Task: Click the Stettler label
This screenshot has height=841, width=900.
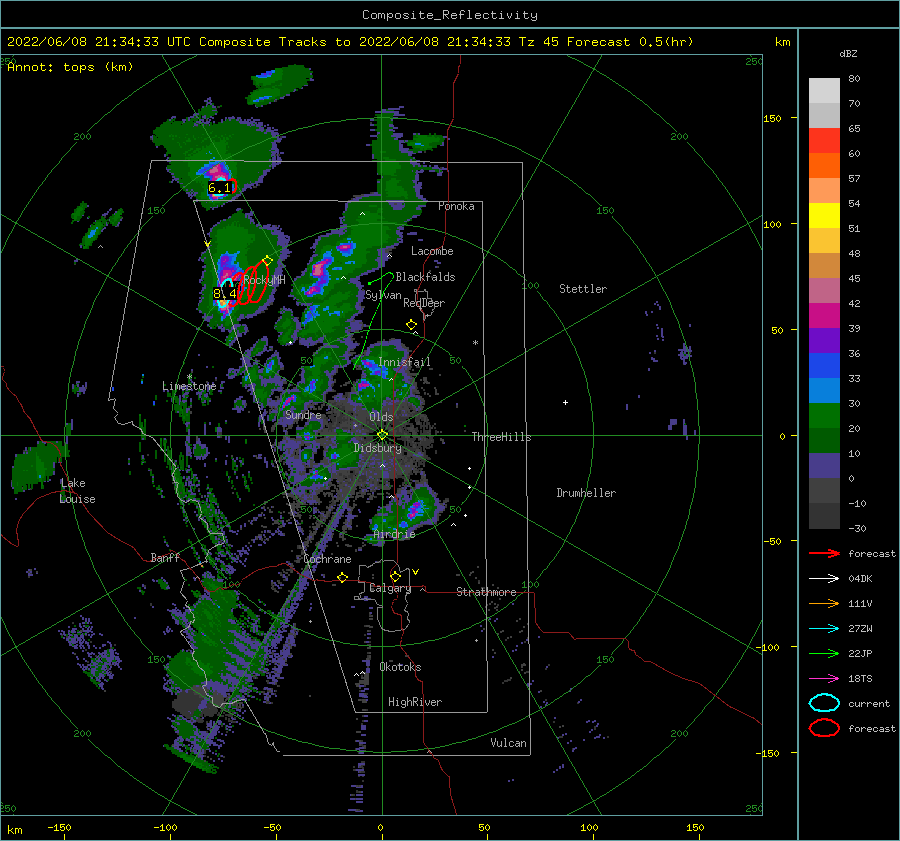Action: pyautogui.click(x=583, y=289)
